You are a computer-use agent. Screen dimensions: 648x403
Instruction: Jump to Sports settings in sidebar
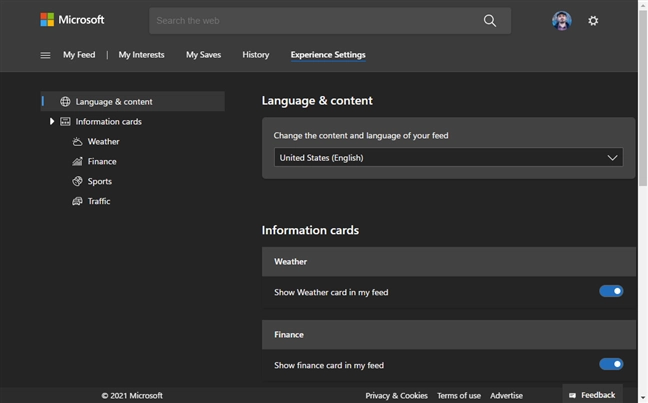click(100, 181)
